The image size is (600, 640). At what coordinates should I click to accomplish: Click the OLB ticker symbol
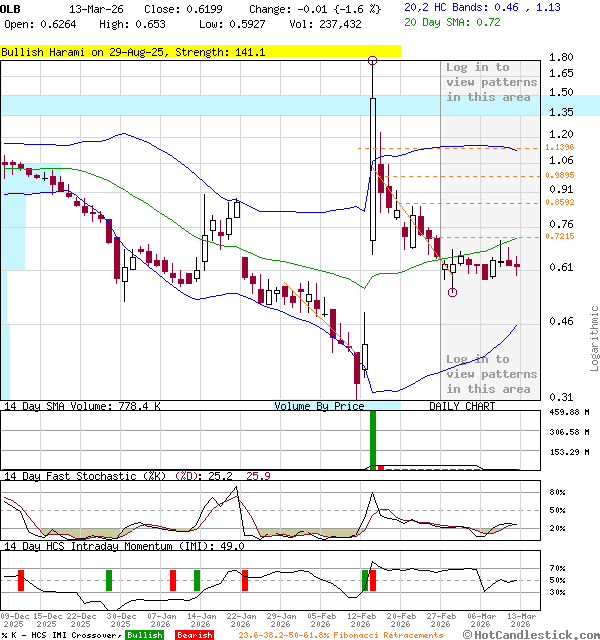(11, 7)
